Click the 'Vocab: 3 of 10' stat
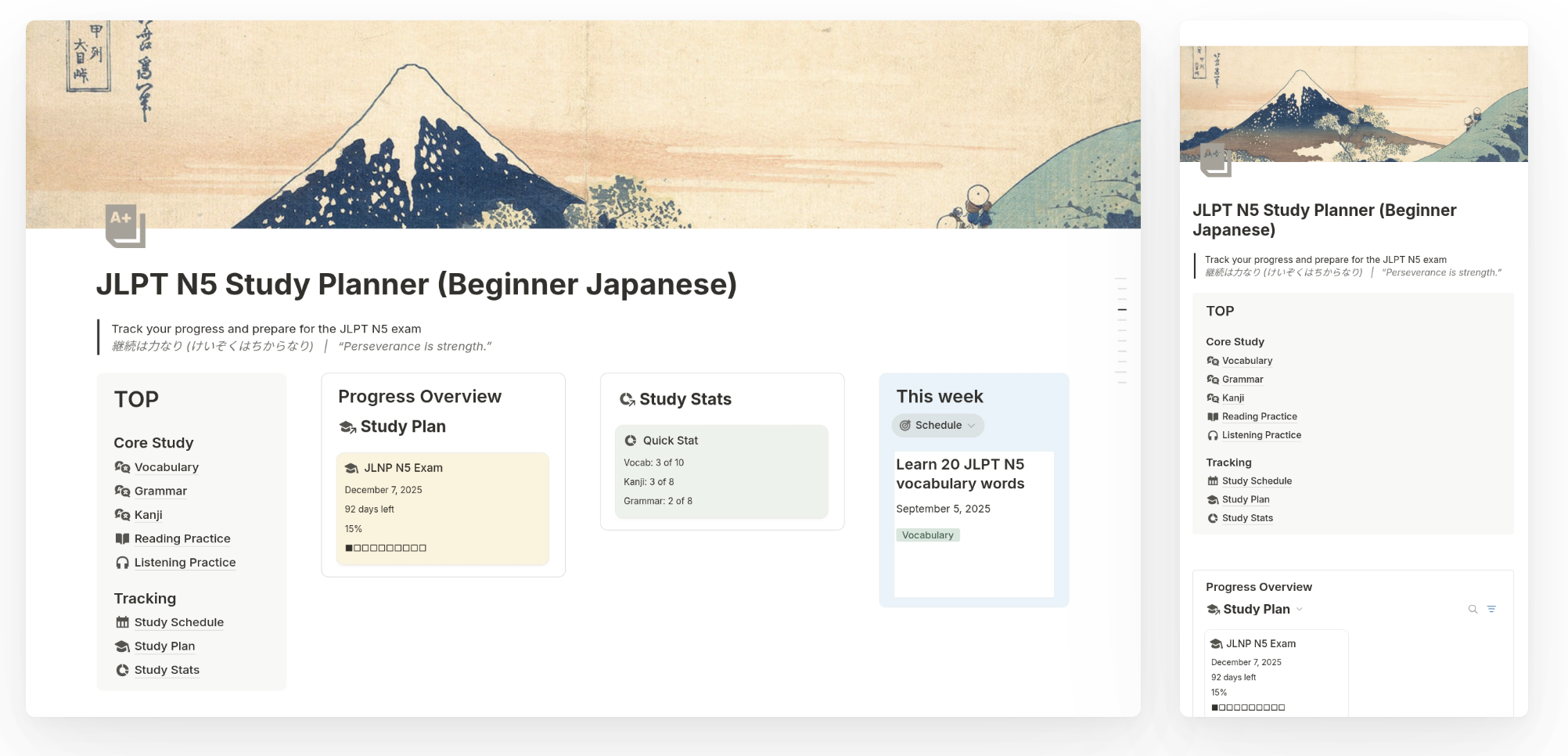1568x756 pixels. (x=653, y=463)
